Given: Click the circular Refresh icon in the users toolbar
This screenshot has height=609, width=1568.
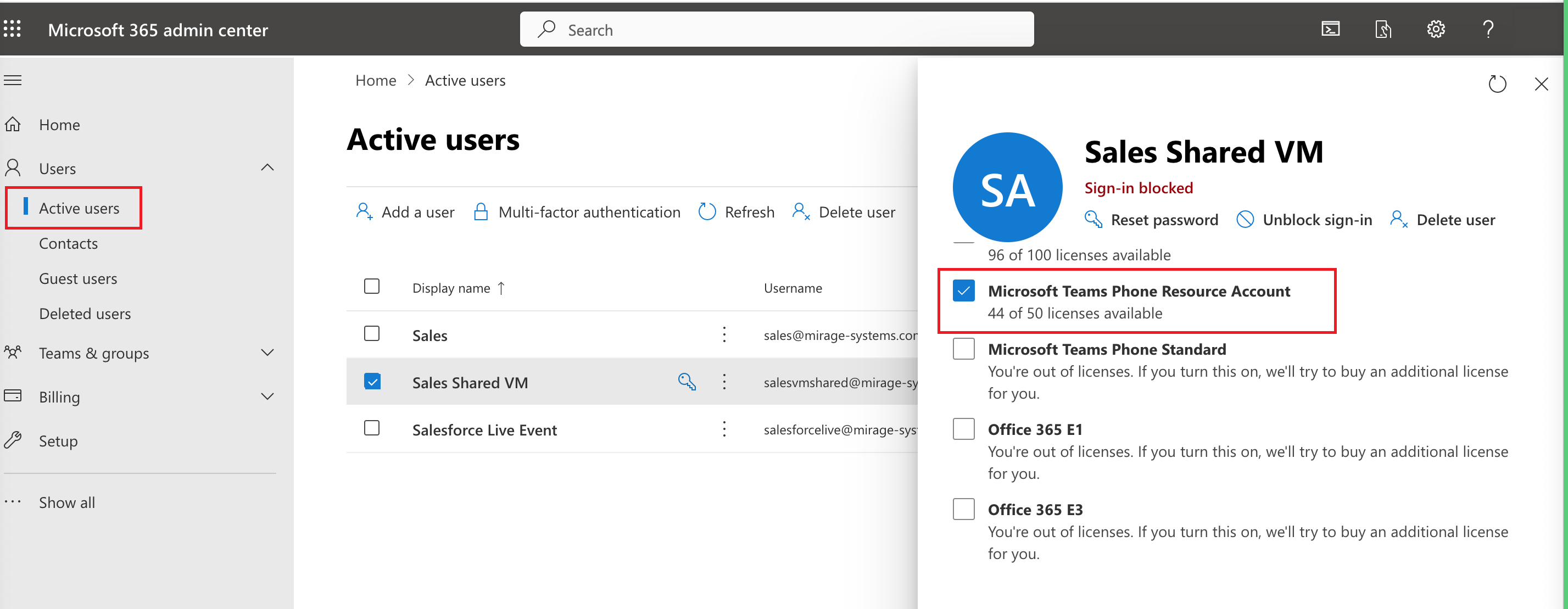Looking at the screenshot, I should pos(707,212).
